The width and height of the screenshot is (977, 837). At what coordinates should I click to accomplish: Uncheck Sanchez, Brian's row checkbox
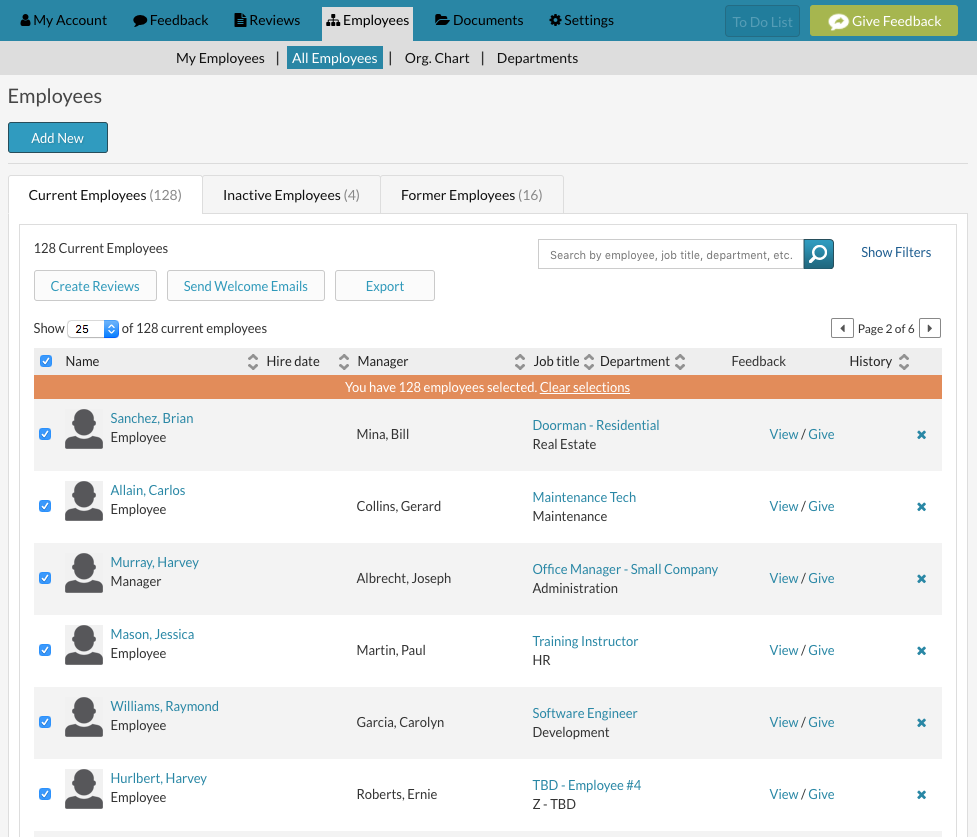point(45,434)
